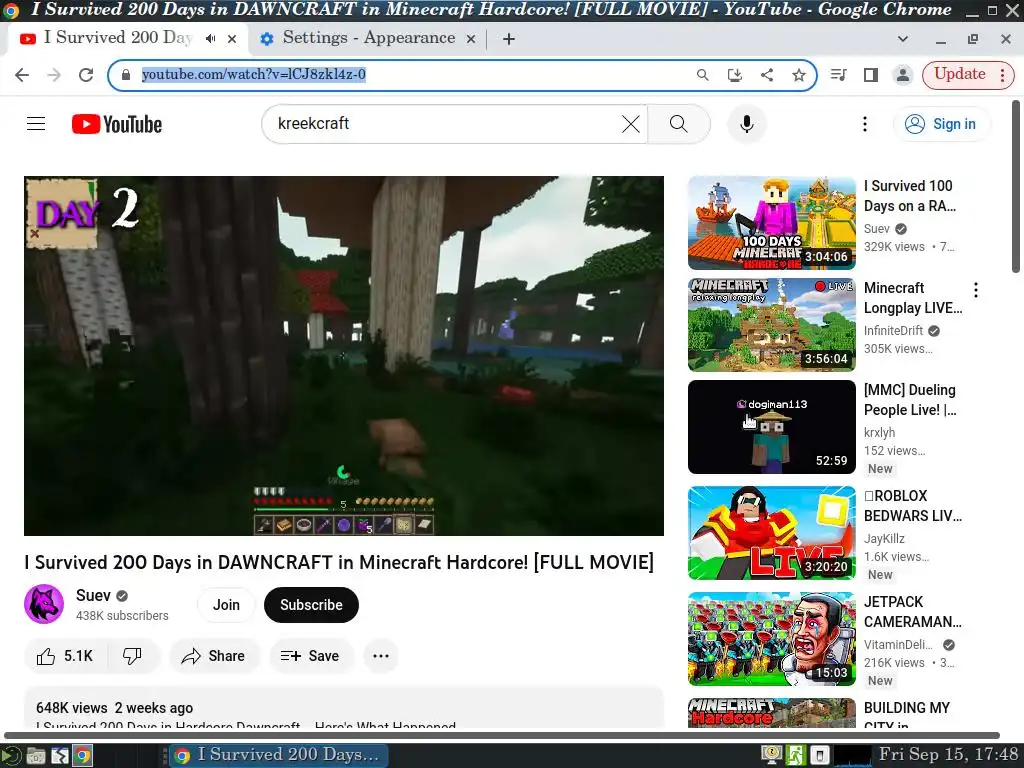This screenshot has width=1024, height=768.
Task: Open the dogman113 Dueling People thumbnail
Action: (x=771, y=426)
